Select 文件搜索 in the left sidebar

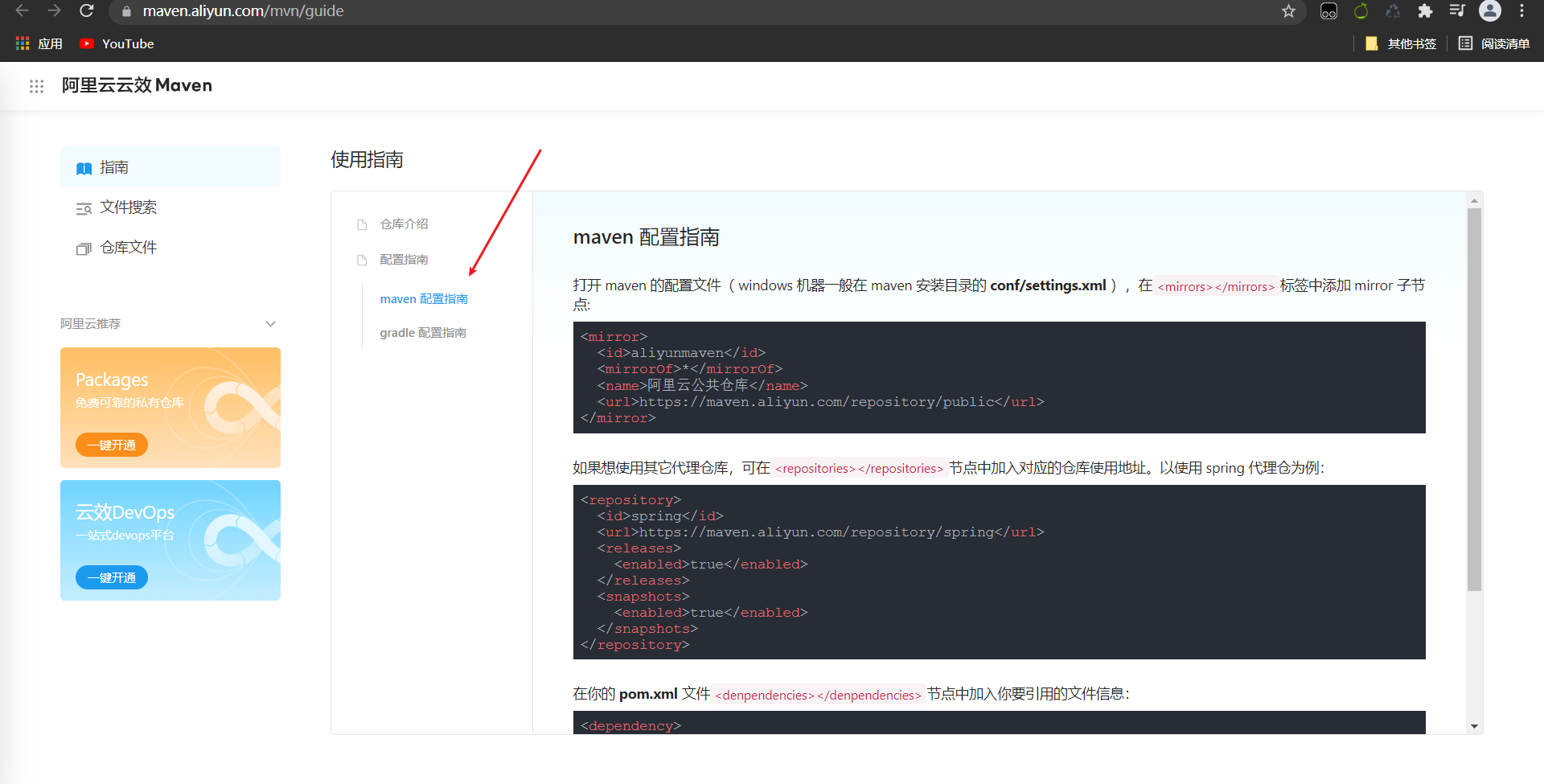click(127, 207)
